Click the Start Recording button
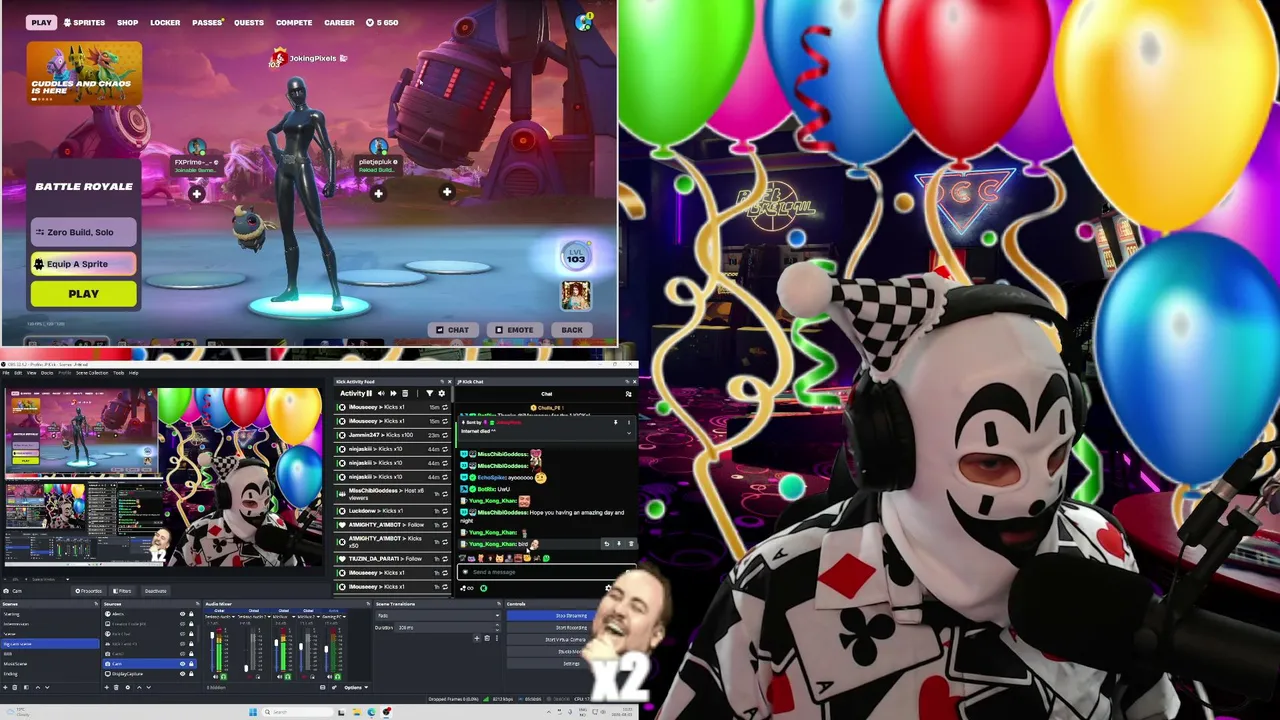The image size is (1280, 720). tap(571, 628)
